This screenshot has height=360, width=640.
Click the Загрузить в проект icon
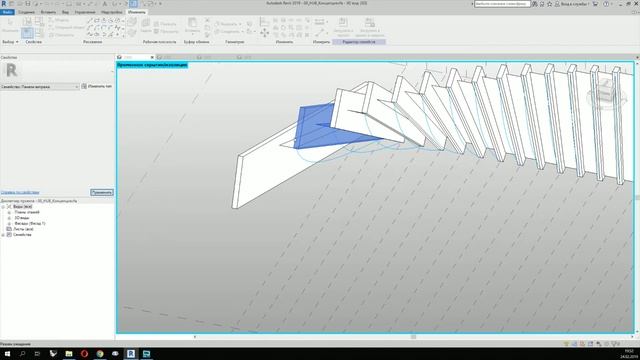[x=343, y=27]
